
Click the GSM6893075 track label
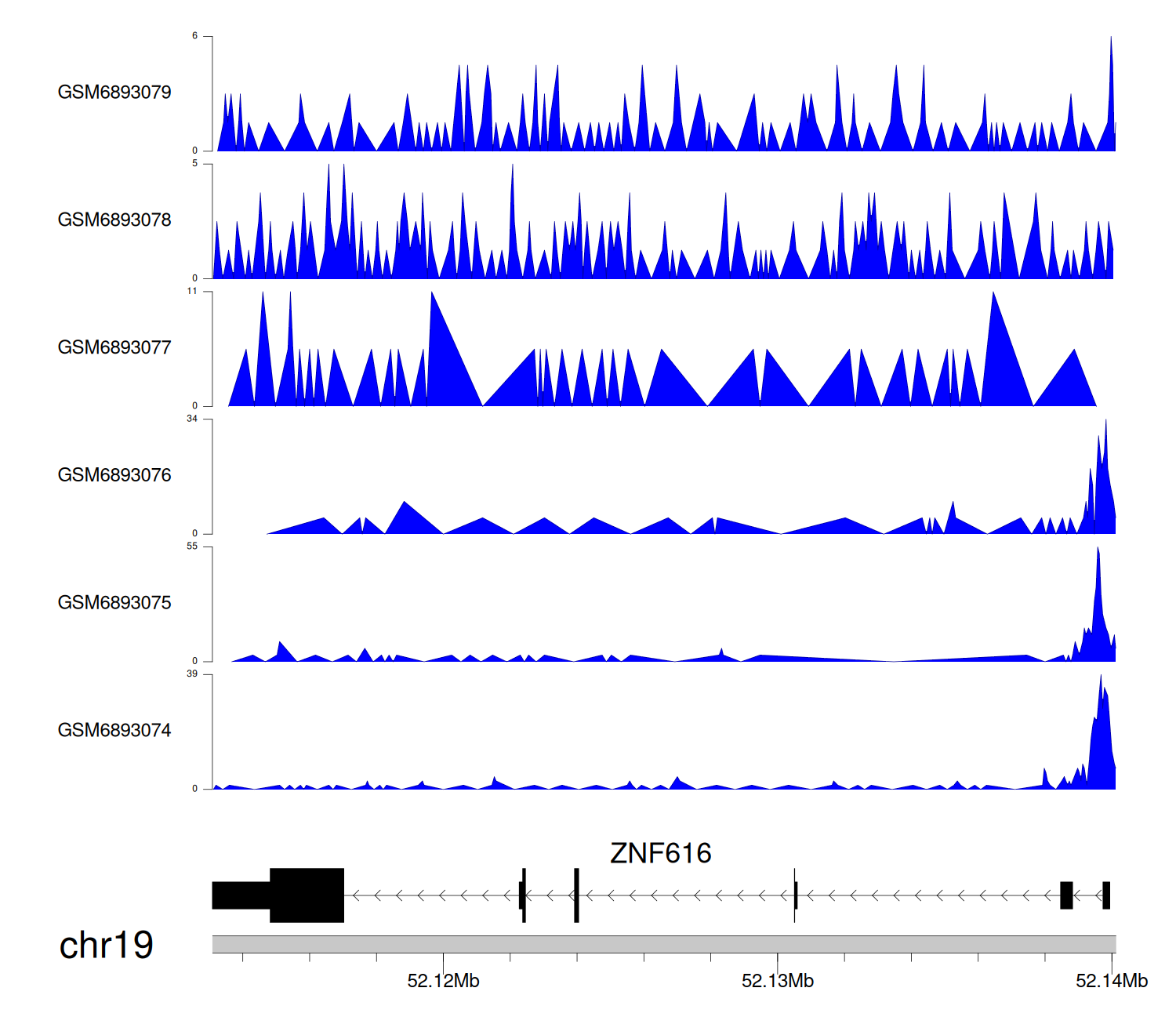[114, 603]
